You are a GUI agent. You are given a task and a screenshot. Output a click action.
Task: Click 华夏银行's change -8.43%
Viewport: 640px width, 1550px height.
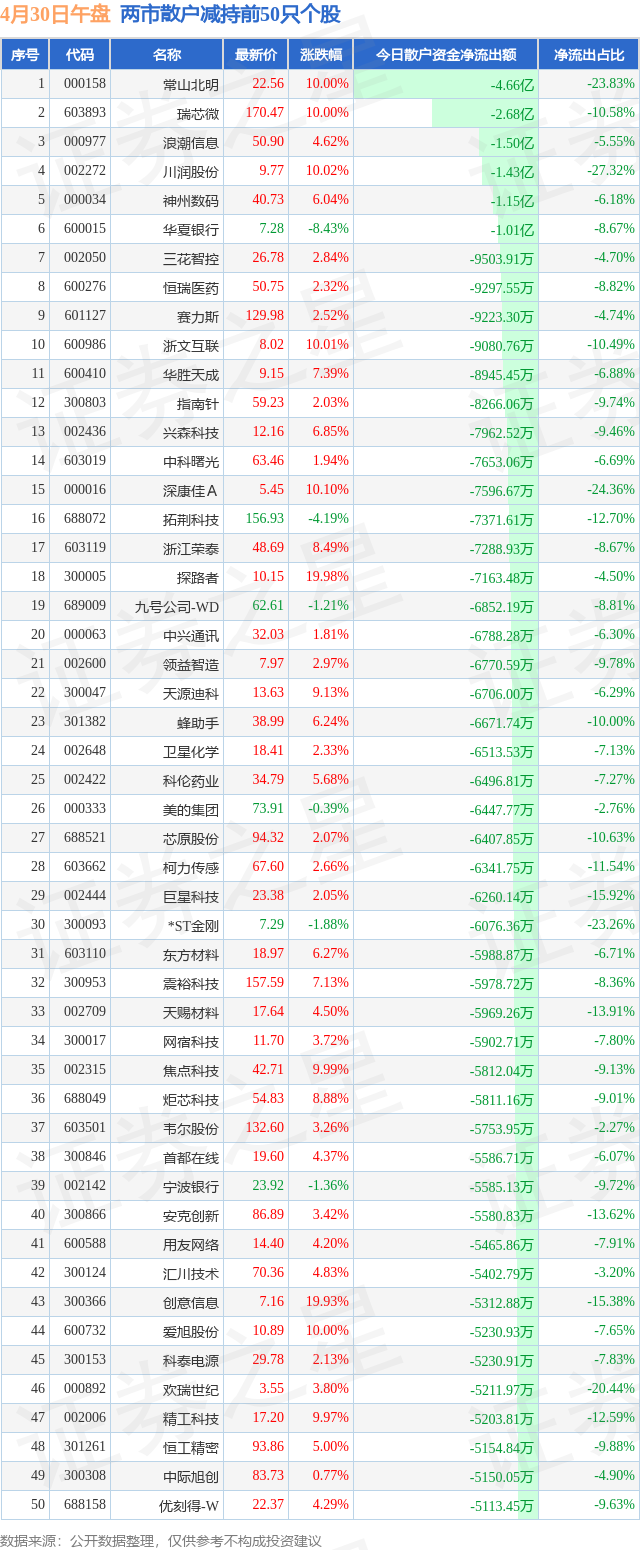329,229
